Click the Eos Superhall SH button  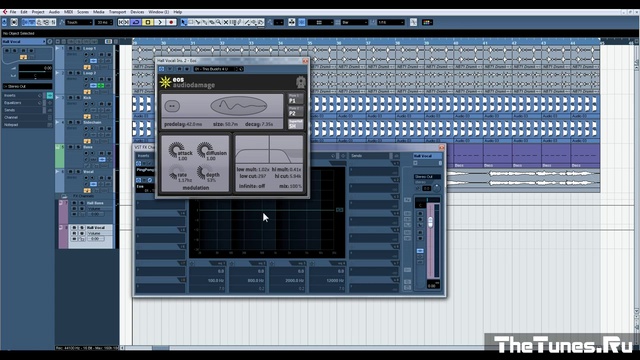tap(295, 124)
